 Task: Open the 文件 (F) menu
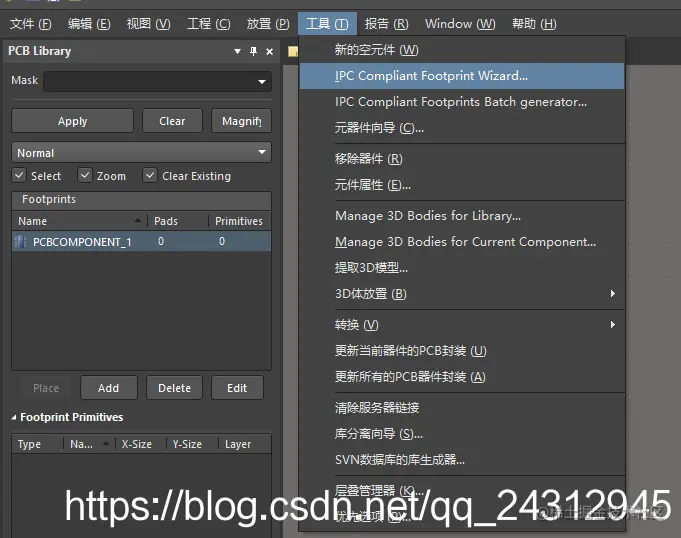(x=30, y=23)
